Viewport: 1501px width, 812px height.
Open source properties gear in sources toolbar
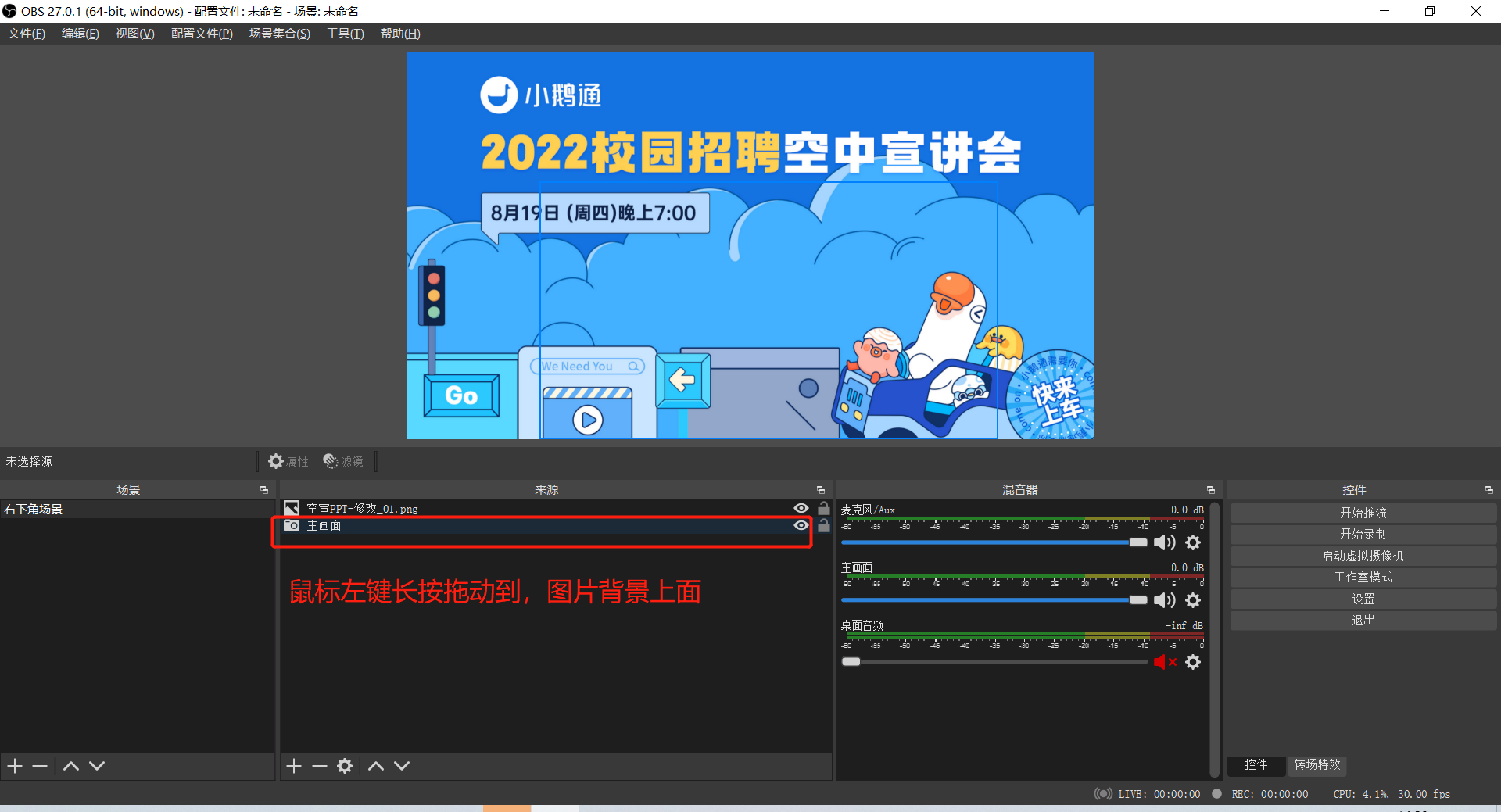345,766
